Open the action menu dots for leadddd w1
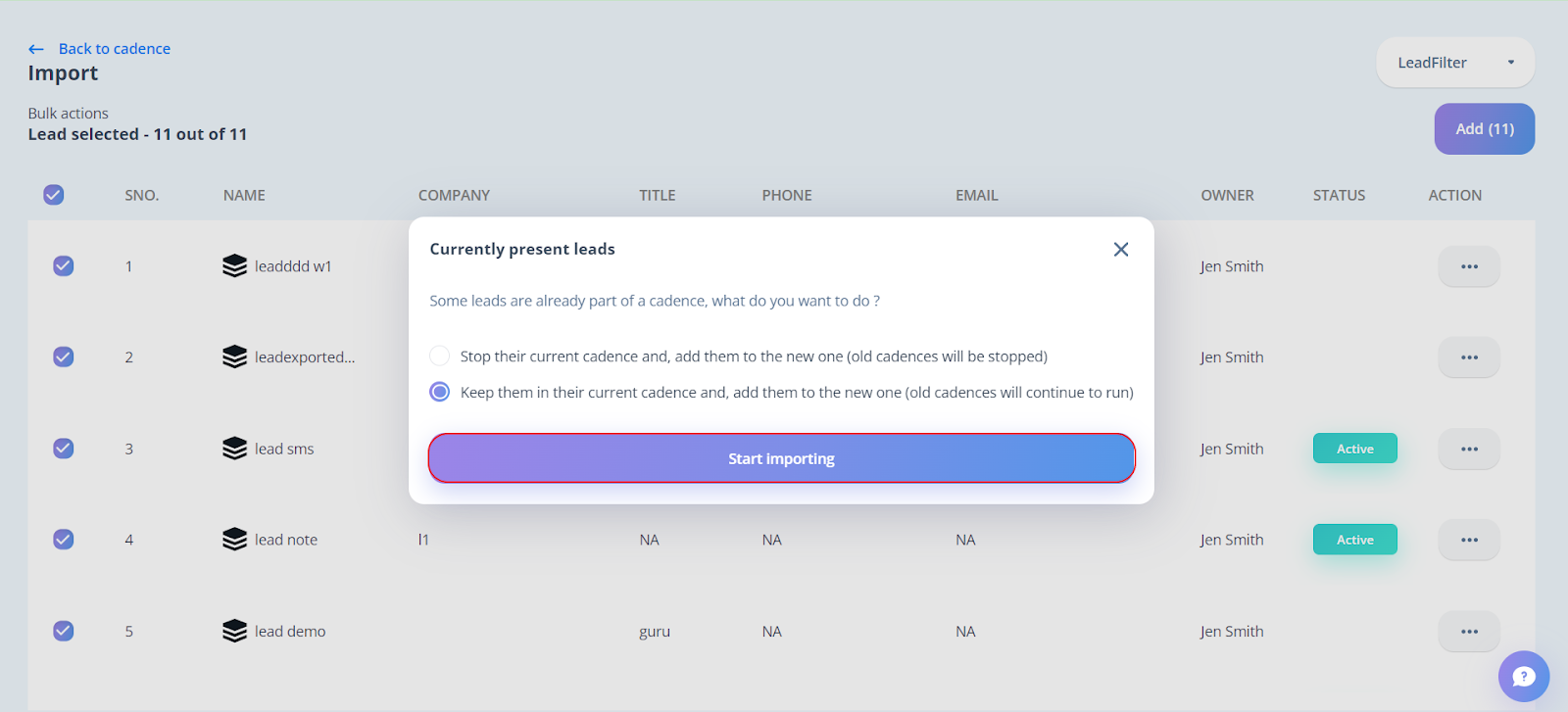Image resolution: width=1568 pixels, height=712 pixels. click(x=1468, y=266)
